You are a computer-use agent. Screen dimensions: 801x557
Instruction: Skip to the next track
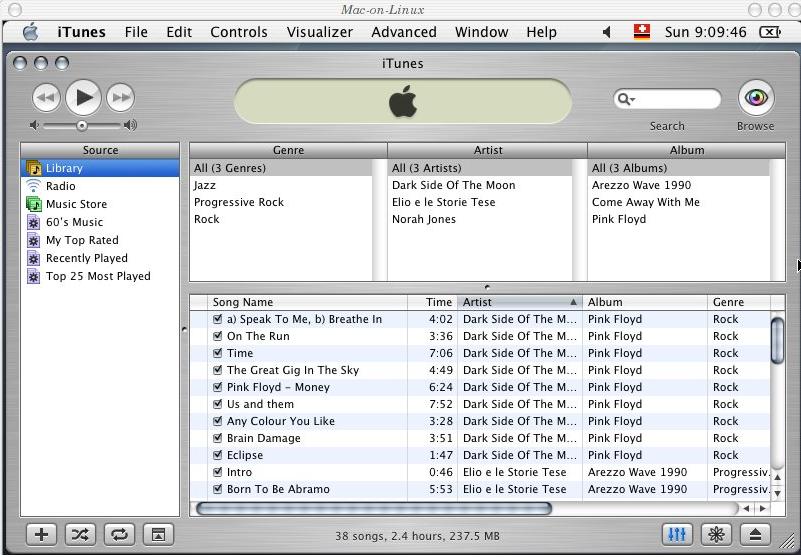tap(121, 98)
